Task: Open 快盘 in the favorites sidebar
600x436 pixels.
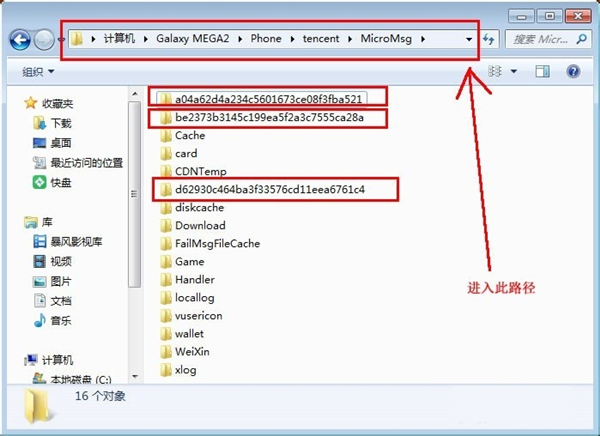Action: (x=39, y=183)
